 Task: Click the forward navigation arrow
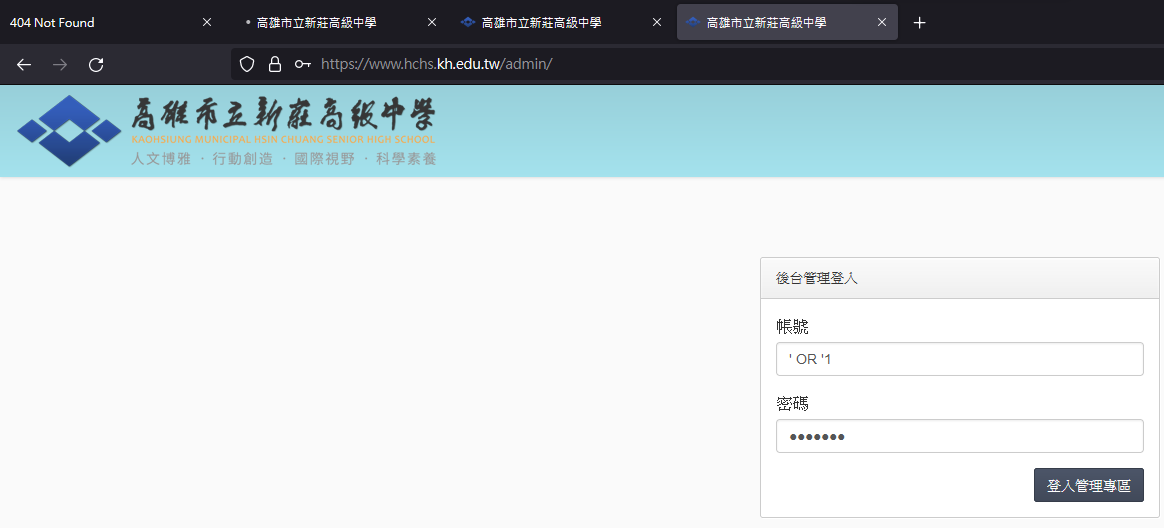click(x=60, y=65)
